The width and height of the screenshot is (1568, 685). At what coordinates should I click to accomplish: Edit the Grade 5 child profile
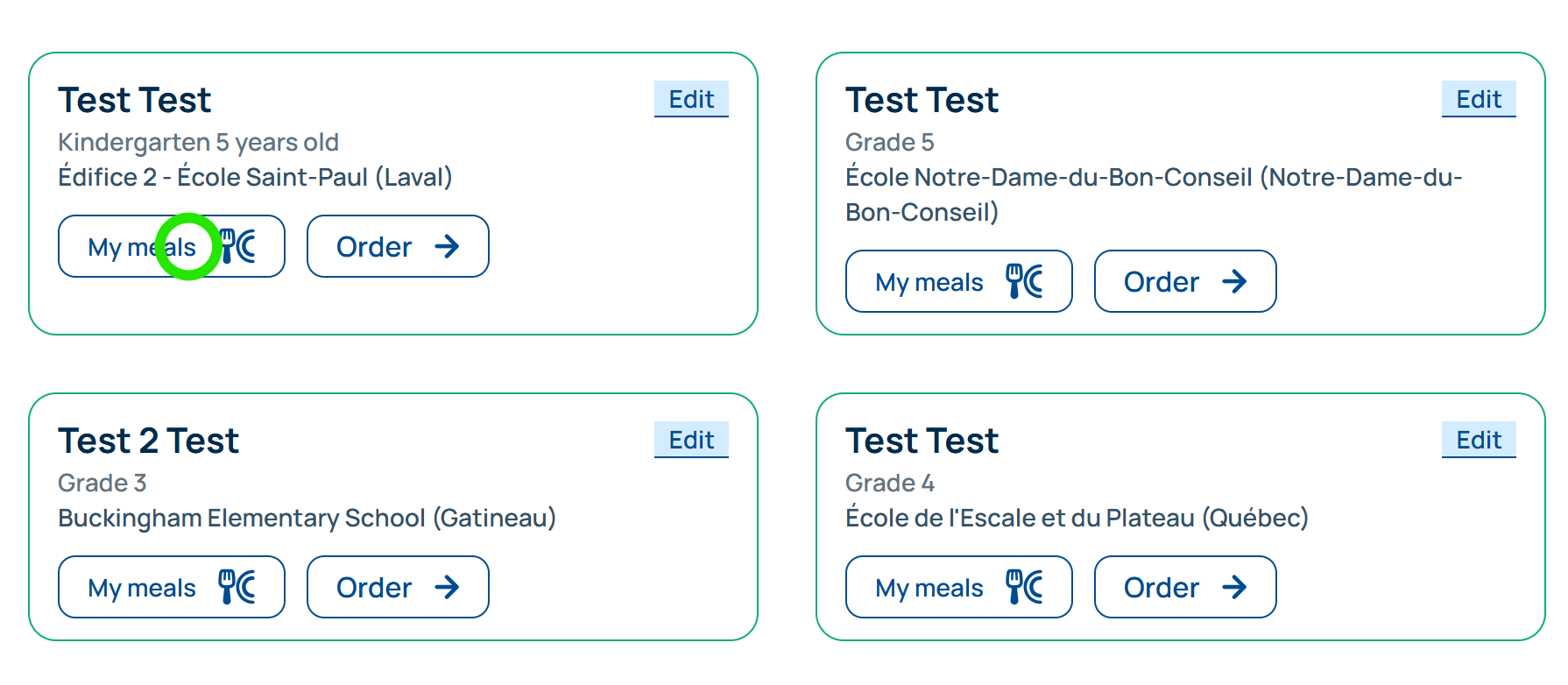tap(1479, 99)
